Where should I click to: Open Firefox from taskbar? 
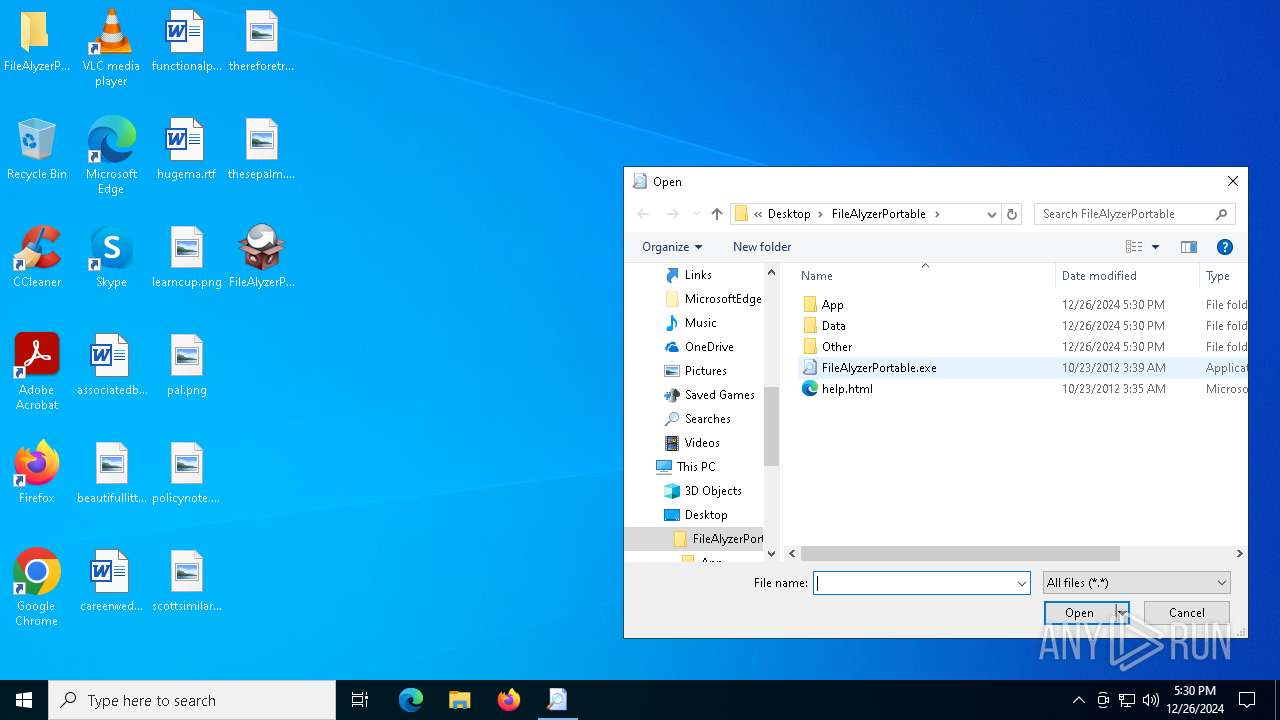pos(509,700)
